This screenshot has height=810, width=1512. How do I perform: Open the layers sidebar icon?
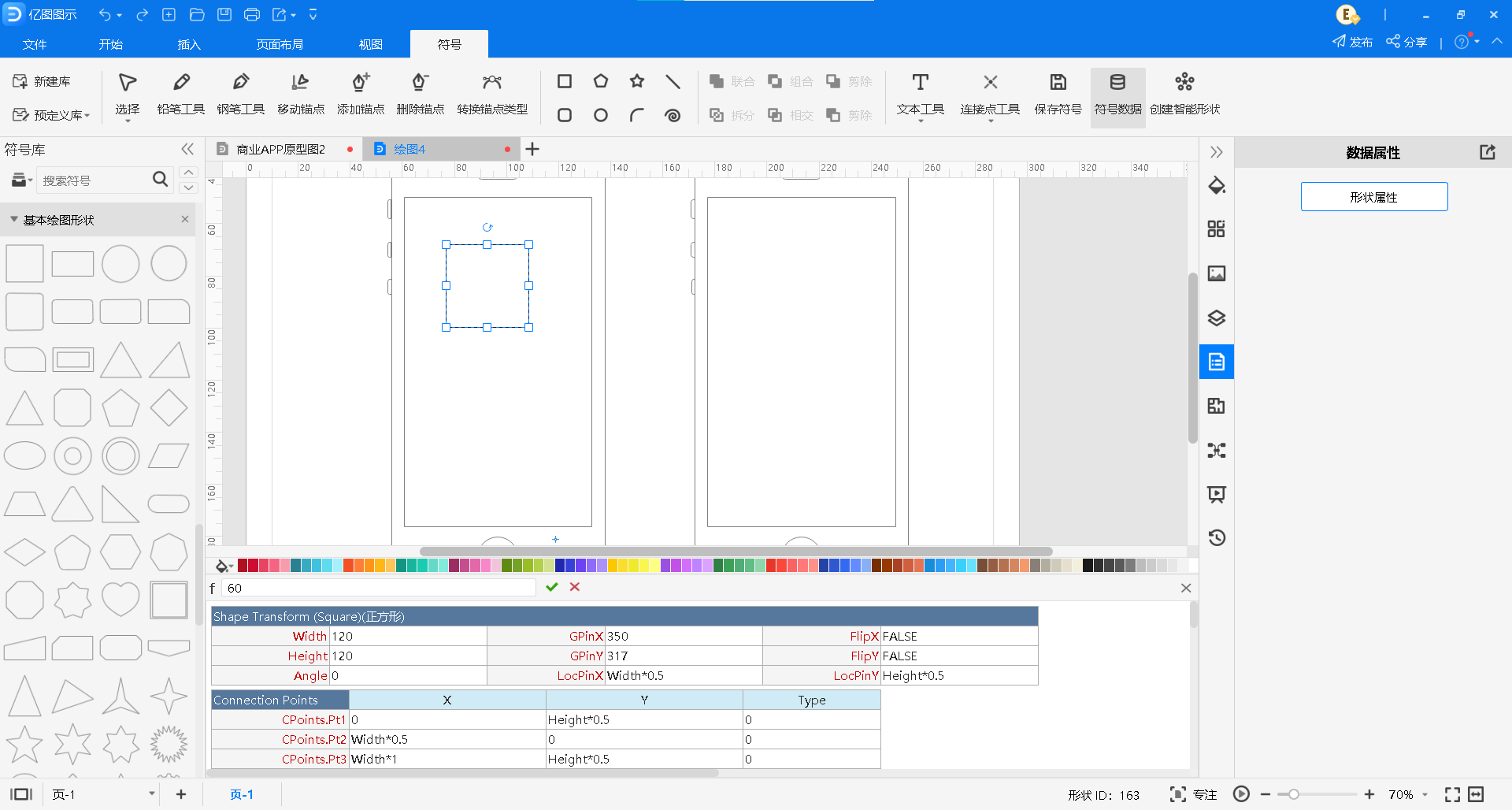point(1217,318)
